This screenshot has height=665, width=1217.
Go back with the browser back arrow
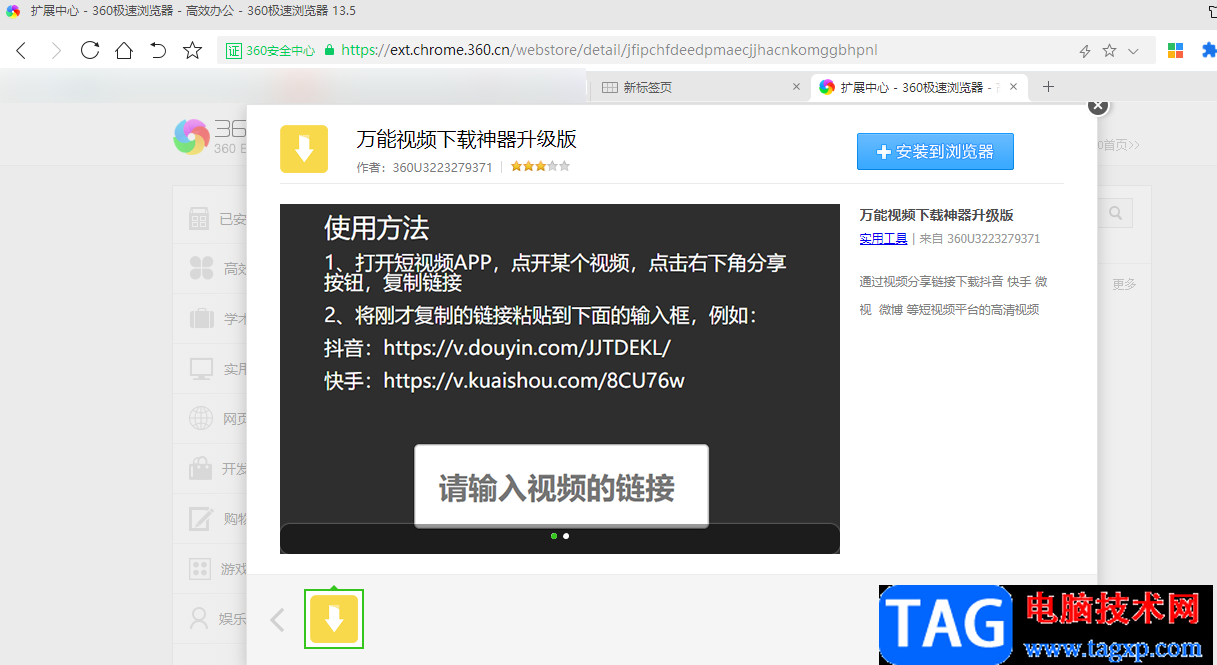point(21,50)
